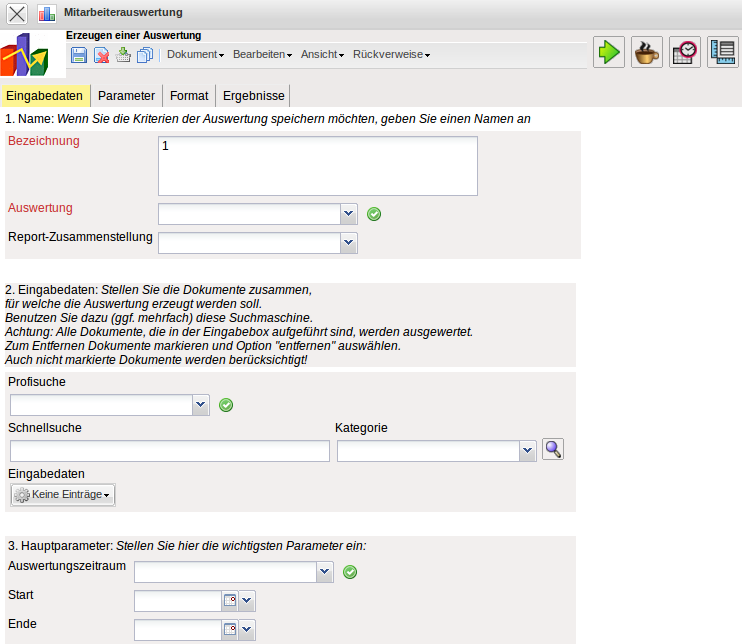Open the Dokument menu
This screenshot has height=644, width=742.
pyautogui.click(x=195, y=55)
